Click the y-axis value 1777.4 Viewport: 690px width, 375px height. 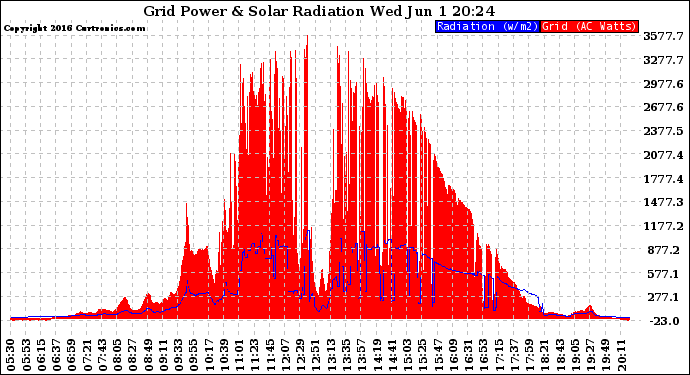point(663,179)
